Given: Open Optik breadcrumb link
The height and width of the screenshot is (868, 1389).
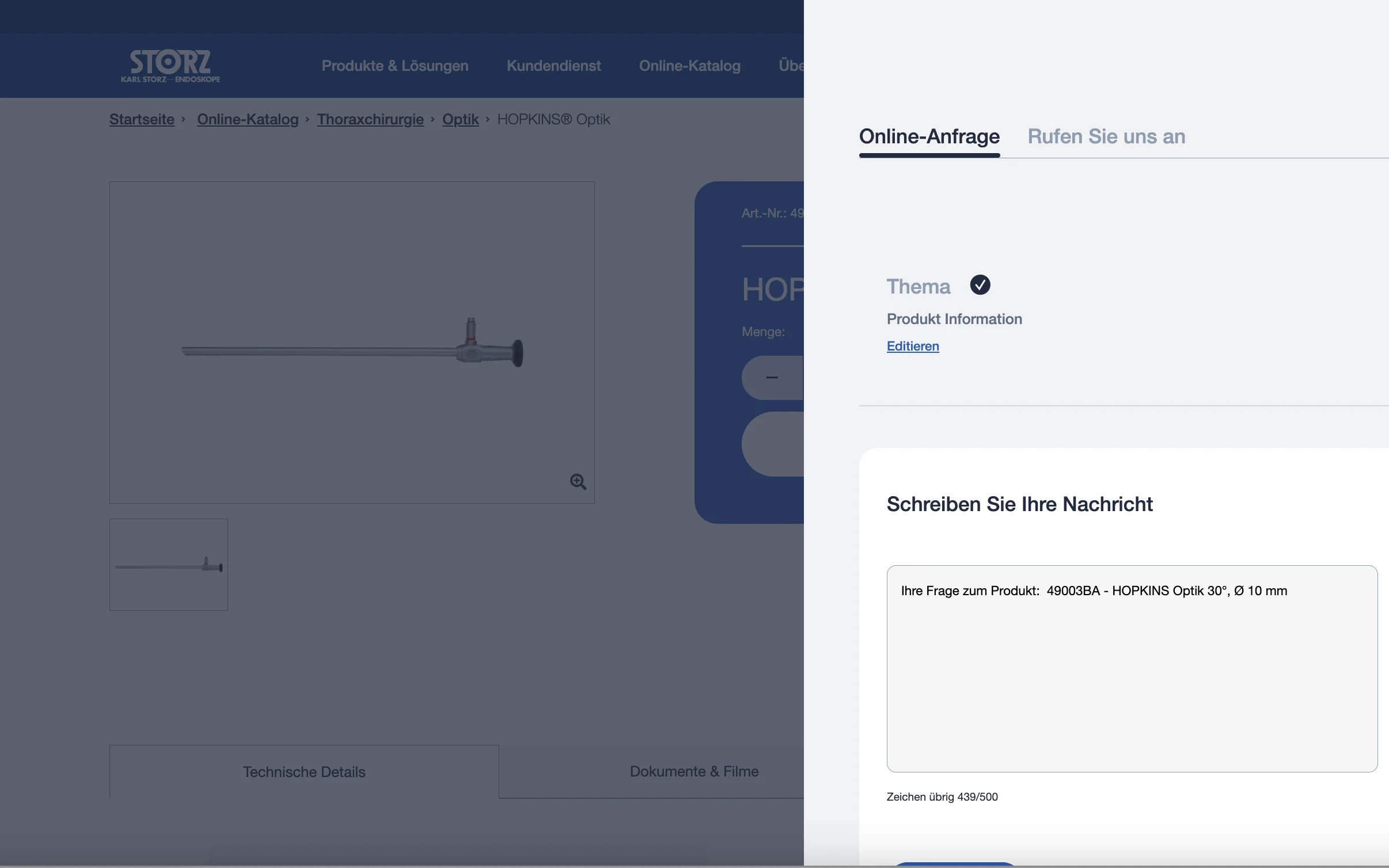Looking at the screenshot, I should (x=461, y=119).
